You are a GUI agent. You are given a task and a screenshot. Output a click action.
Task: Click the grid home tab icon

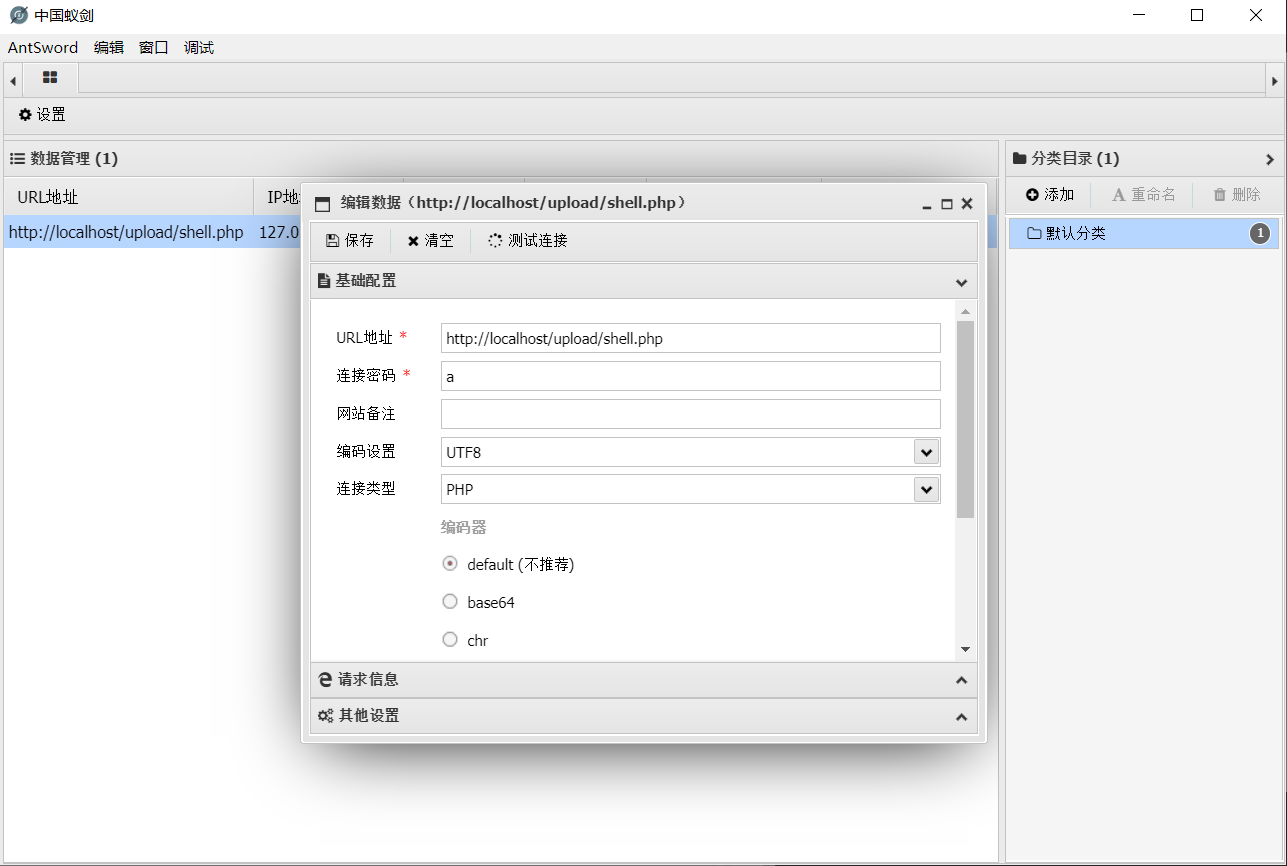coord(50,78)
